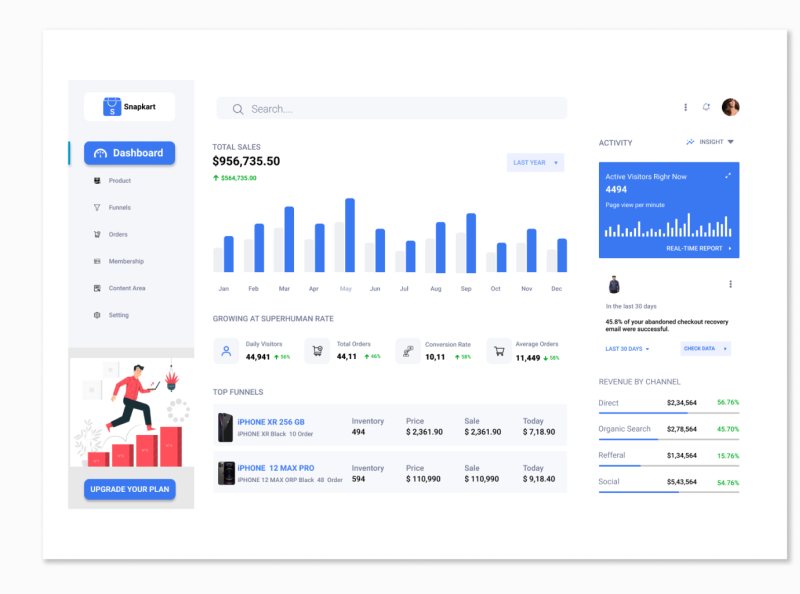Click the Daily Visitors metric icon
The image size is (800, 594).
[x=227, y=350]
